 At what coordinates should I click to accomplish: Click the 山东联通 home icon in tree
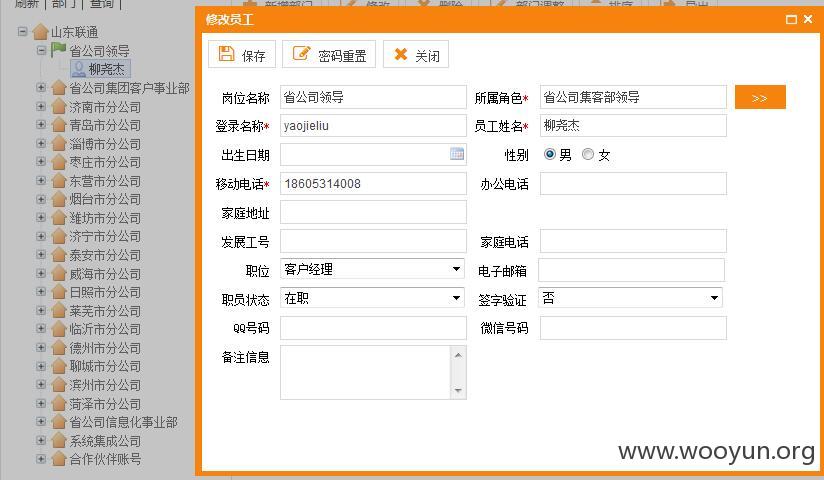(x=40, y=32)
